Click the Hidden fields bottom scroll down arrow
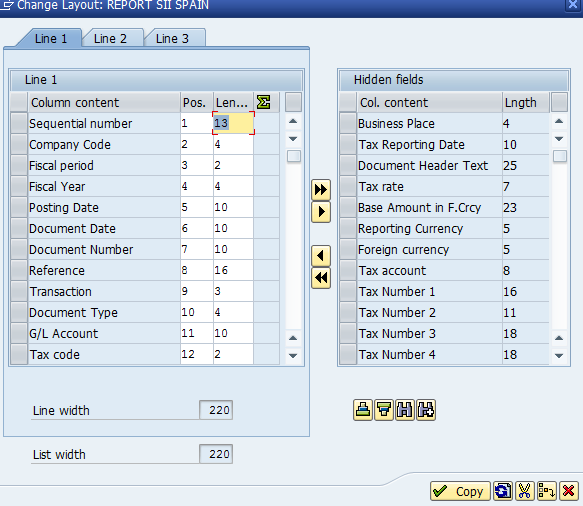 click(559, 356)
